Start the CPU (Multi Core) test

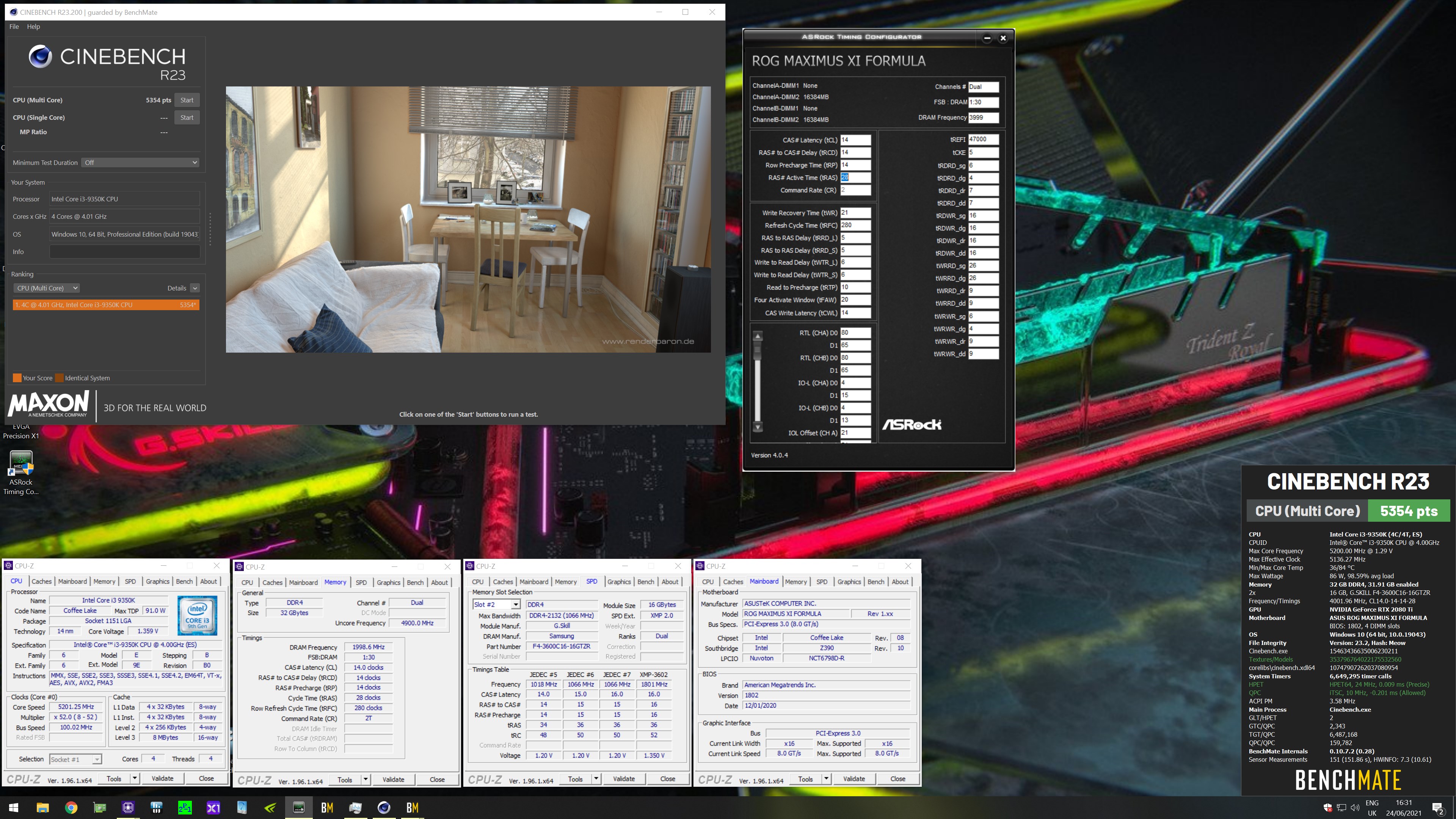pos(187,100)
